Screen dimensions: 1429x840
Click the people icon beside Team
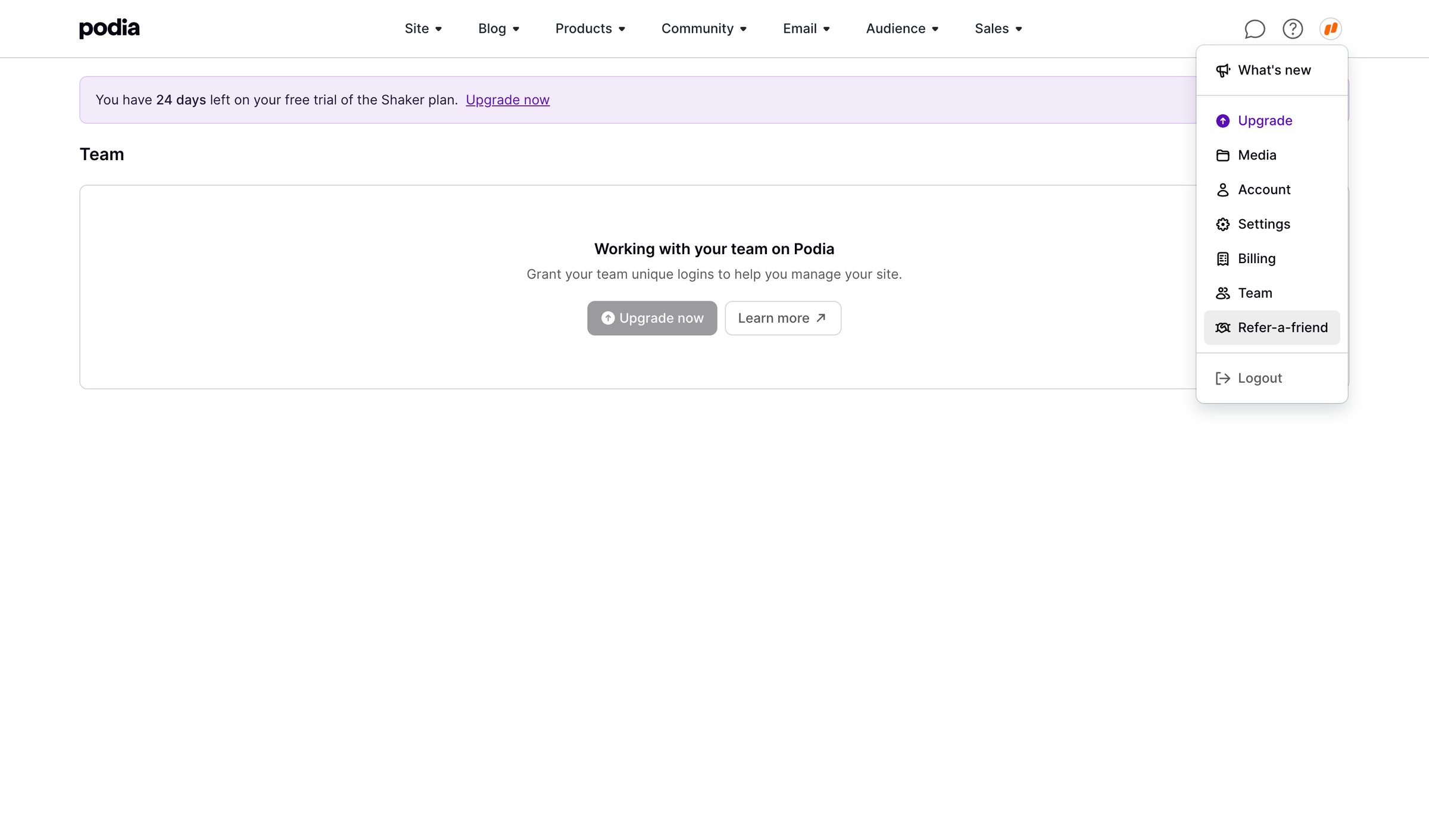pos(1223,293)
